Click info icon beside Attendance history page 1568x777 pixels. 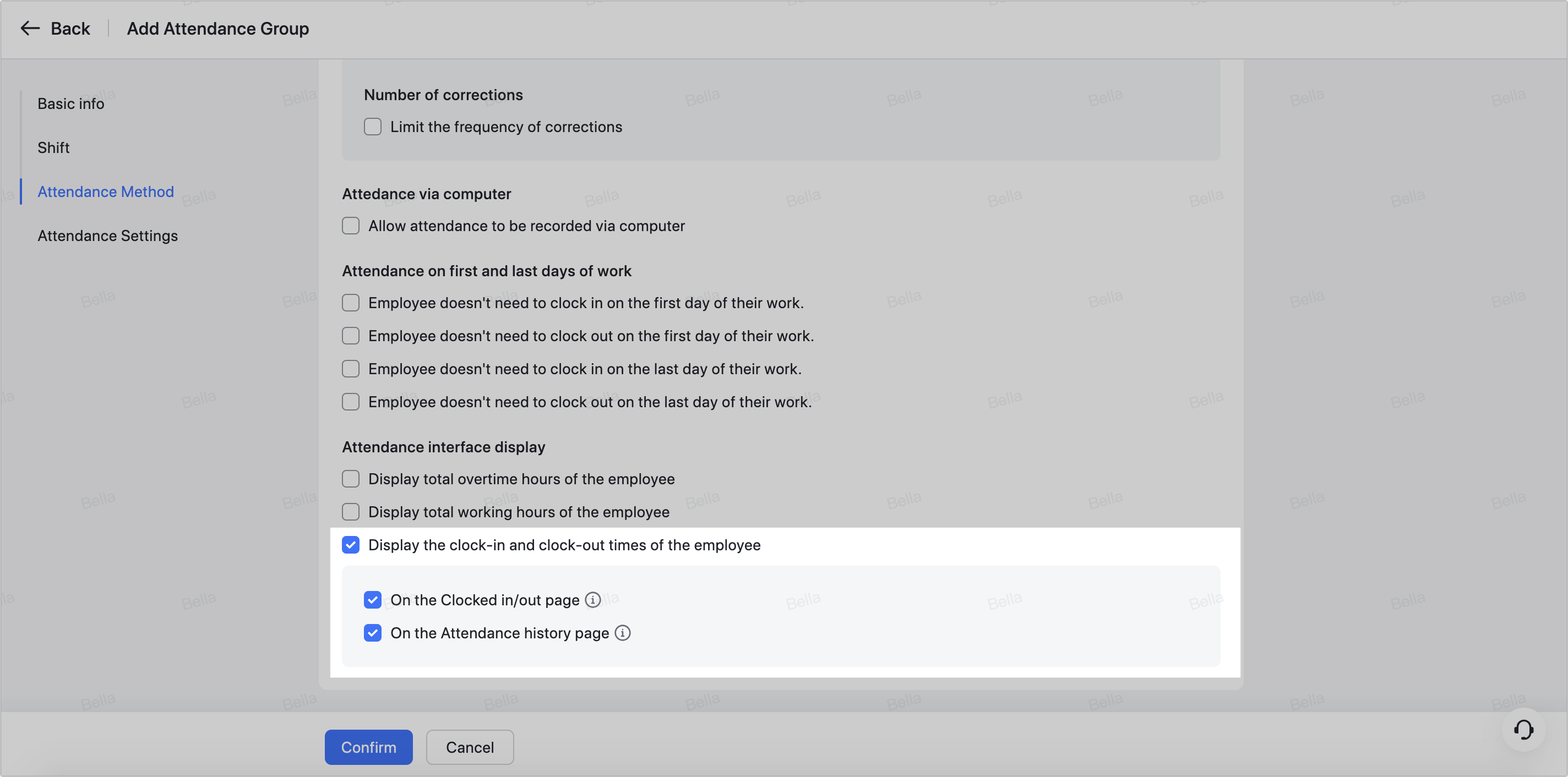[x=622, y=633]
